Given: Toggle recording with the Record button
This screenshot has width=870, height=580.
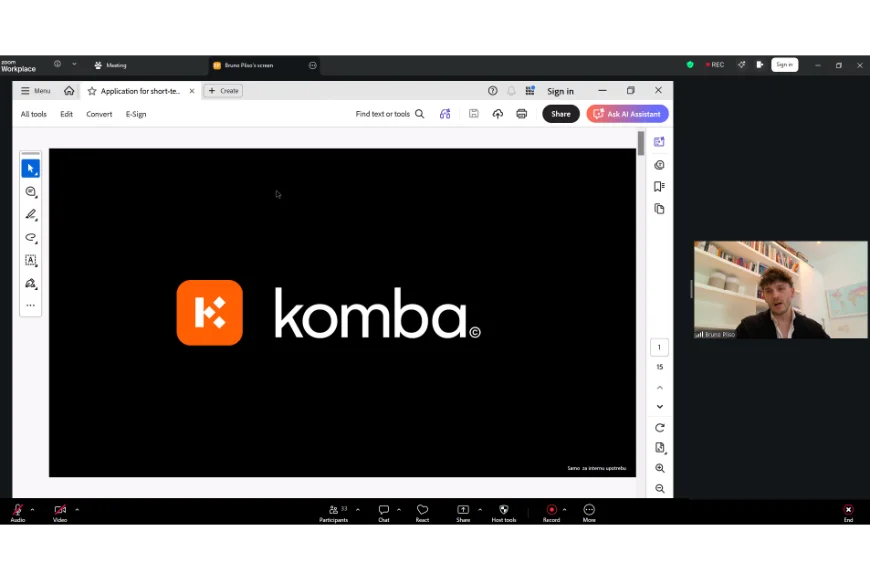Looking at the screenshot, I should (x=551, y=513).
